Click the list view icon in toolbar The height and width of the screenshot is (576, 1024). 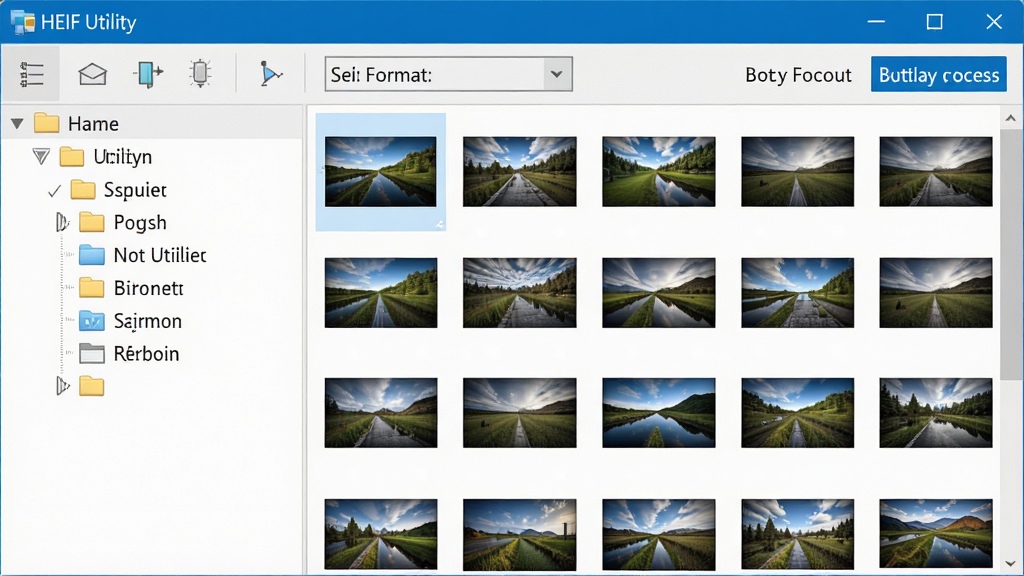click(31, 74)
